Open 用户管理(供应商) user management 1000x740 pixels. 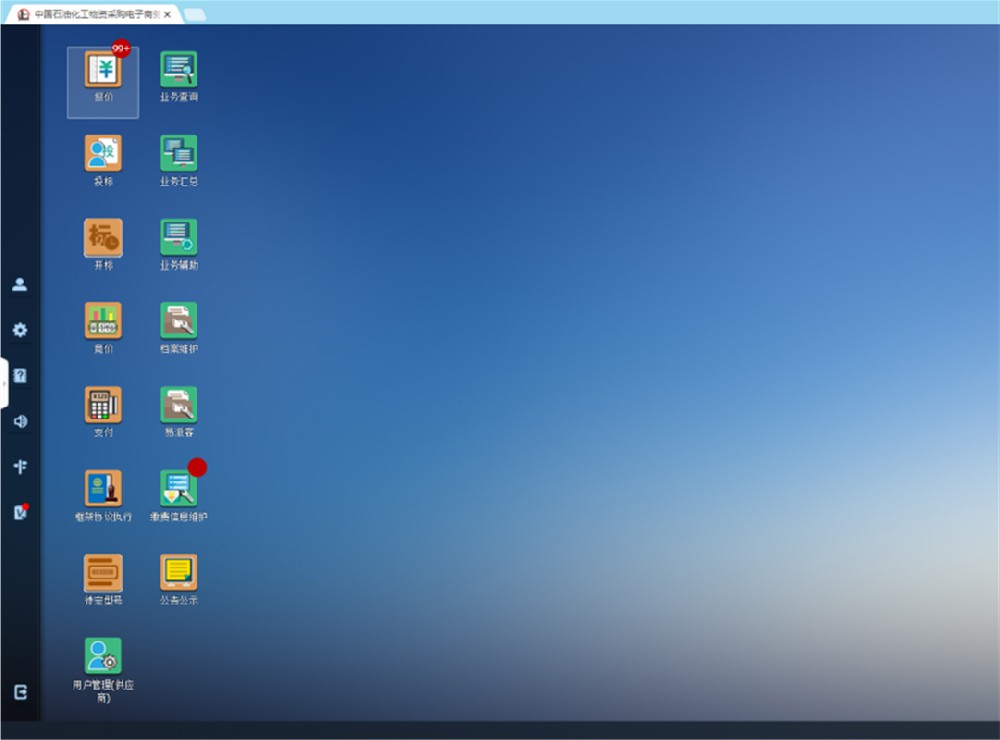click(x=103, y=656)
